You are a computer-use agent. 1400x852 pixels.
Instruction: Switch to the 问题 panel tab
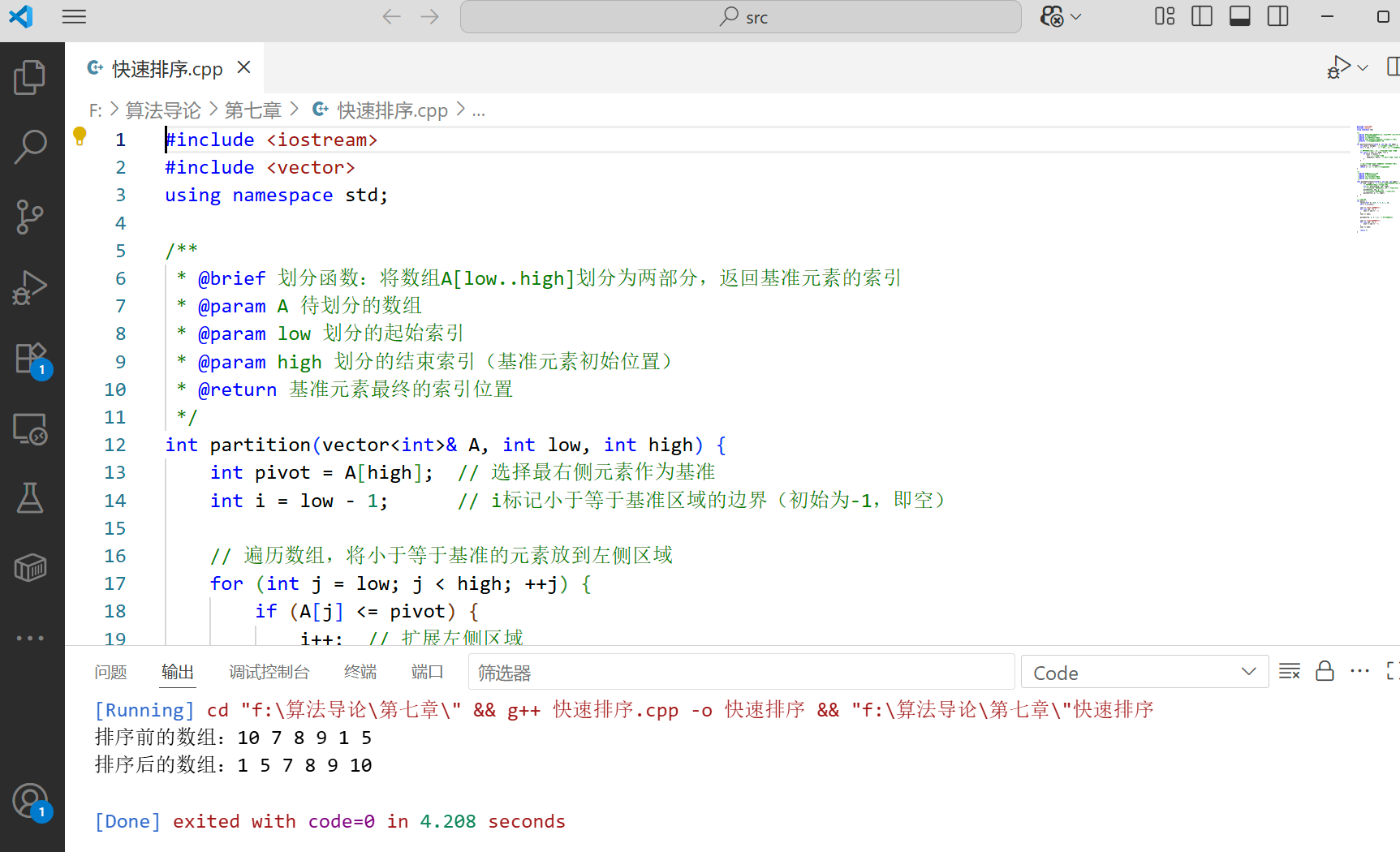[110, 672]
